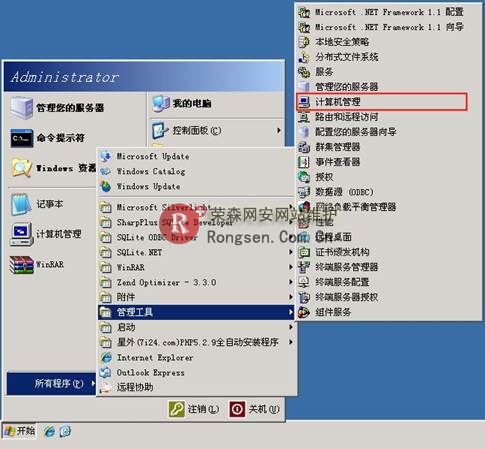Click 所有程序(P) button

click(x=51, y=384)
